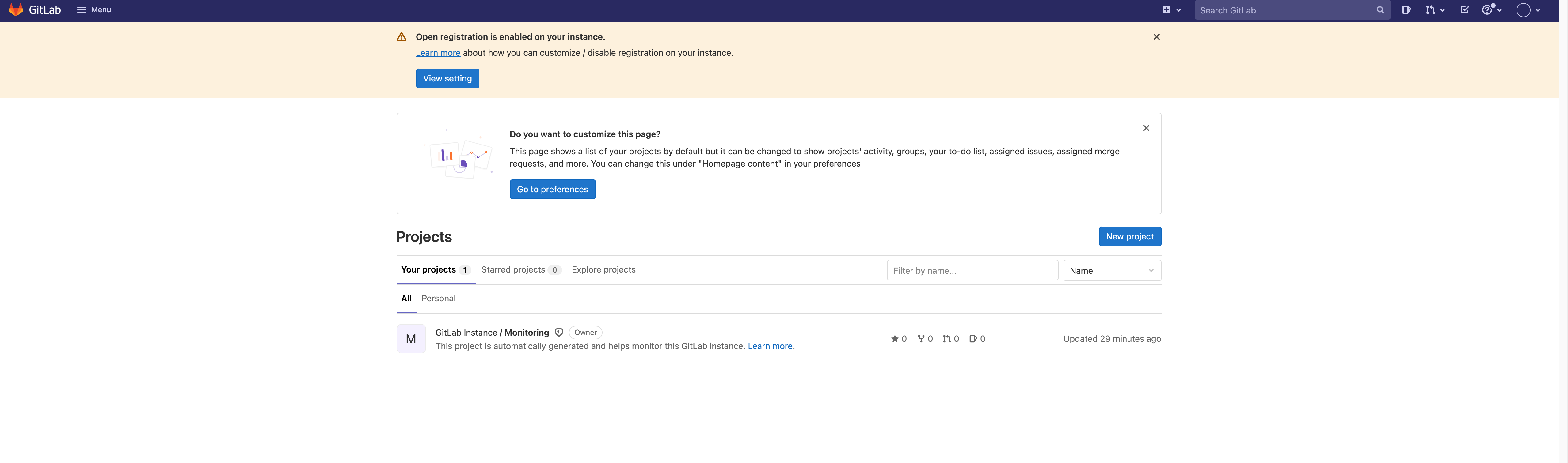This screenshot has height=463, width=1568.
Task: Open the Menu hamburger button
Action: (94, 10)
